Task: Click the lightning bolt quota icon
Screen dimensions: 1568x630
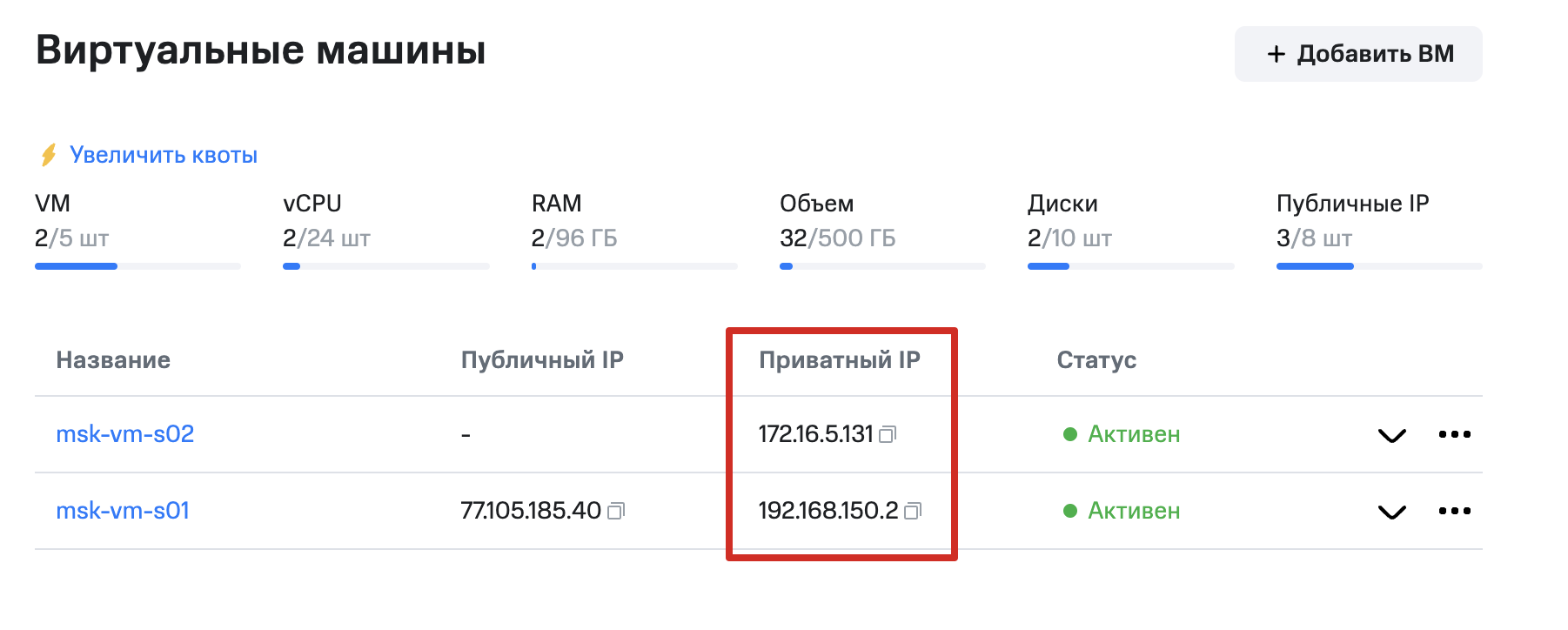Action: (49, 155)
